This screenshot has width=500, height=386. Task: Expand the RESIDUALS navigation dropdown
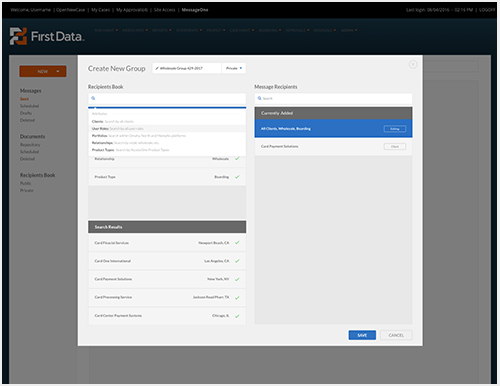325,30
